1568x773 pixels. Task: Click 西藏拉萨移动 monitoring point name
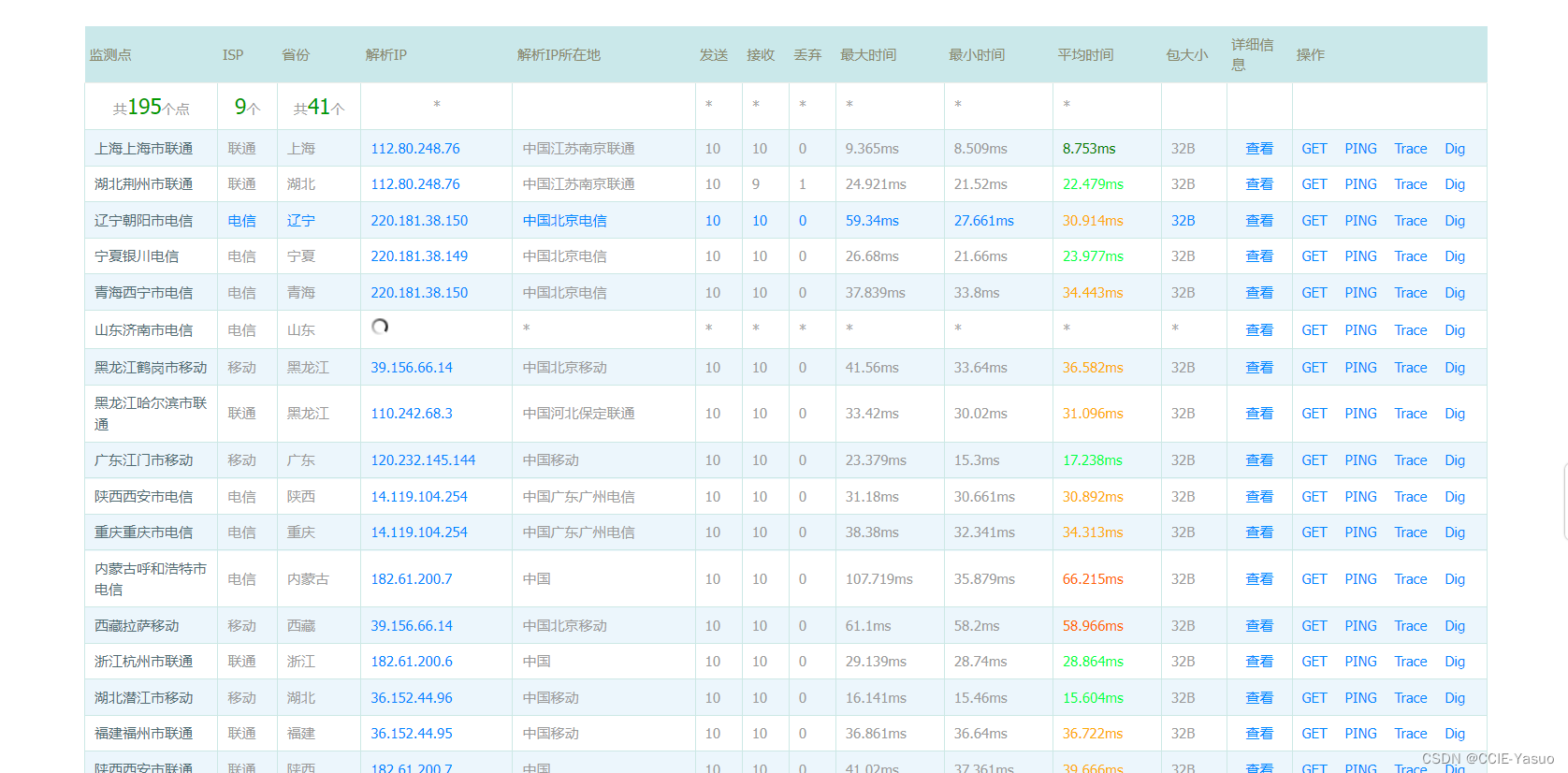pyautogui.click(x=137, y=626)
